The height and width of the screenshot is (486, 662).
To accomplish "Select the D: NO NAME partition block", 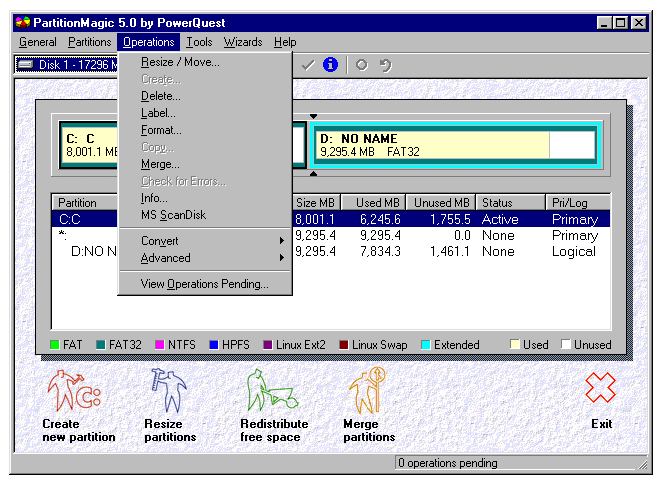I will 432,145.
